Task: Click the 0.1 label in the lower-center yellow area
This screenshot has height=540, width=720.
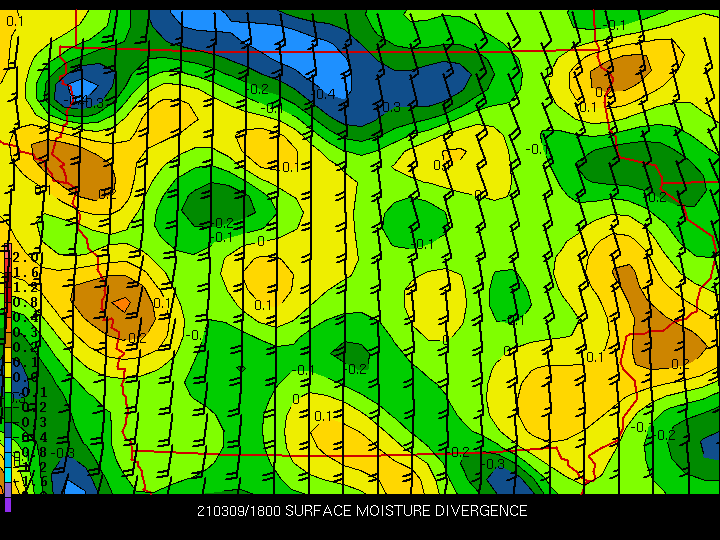Action: 323,416
